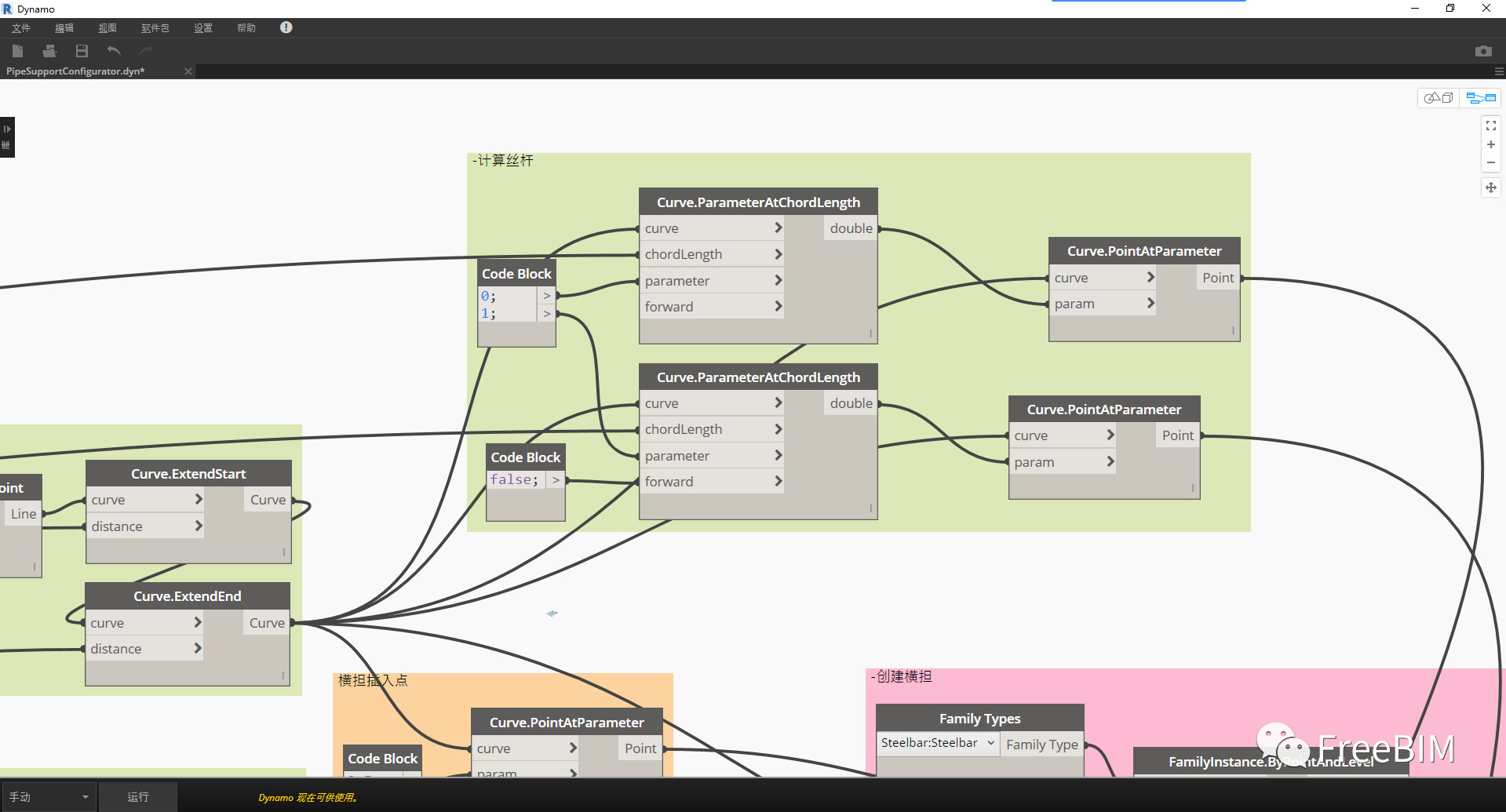Expand forward input of lower Curve.ParameterAtChordLength
Screen dimensions: 1506x812
coord(778,481)
